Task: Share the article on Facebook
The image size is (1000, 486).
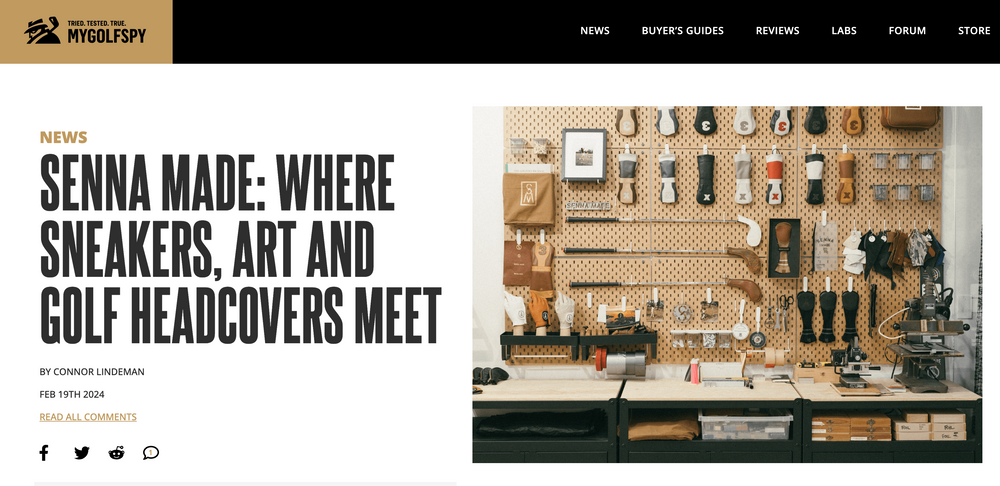Action: (43, 453)
